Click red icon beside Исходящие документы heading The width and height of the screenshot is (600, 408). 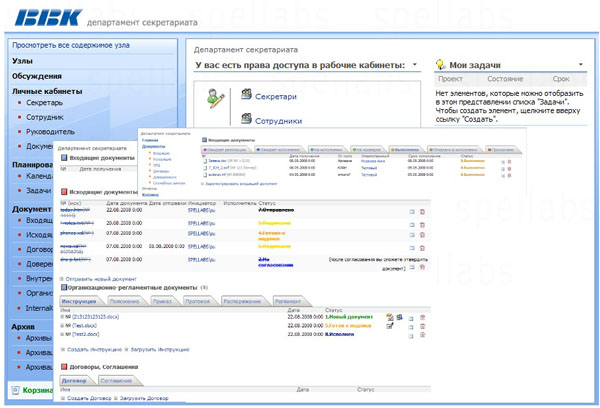64,192
